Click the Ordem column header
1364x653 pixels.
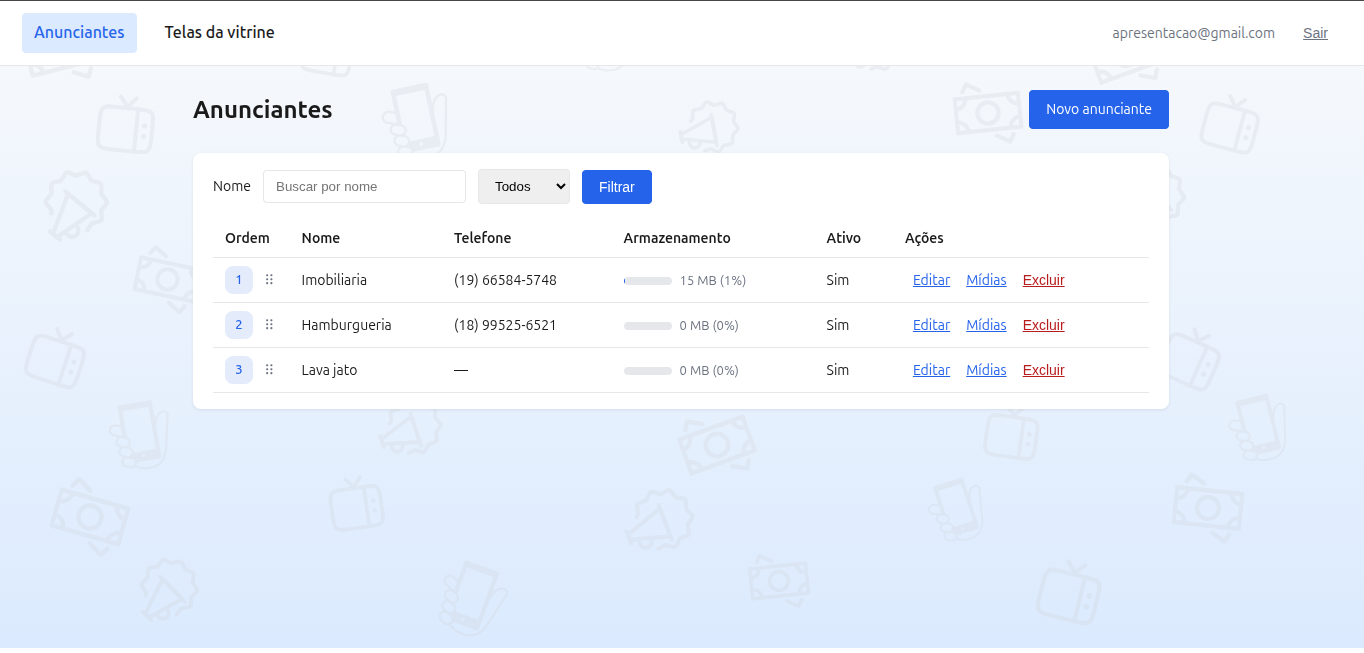[247, 238]
